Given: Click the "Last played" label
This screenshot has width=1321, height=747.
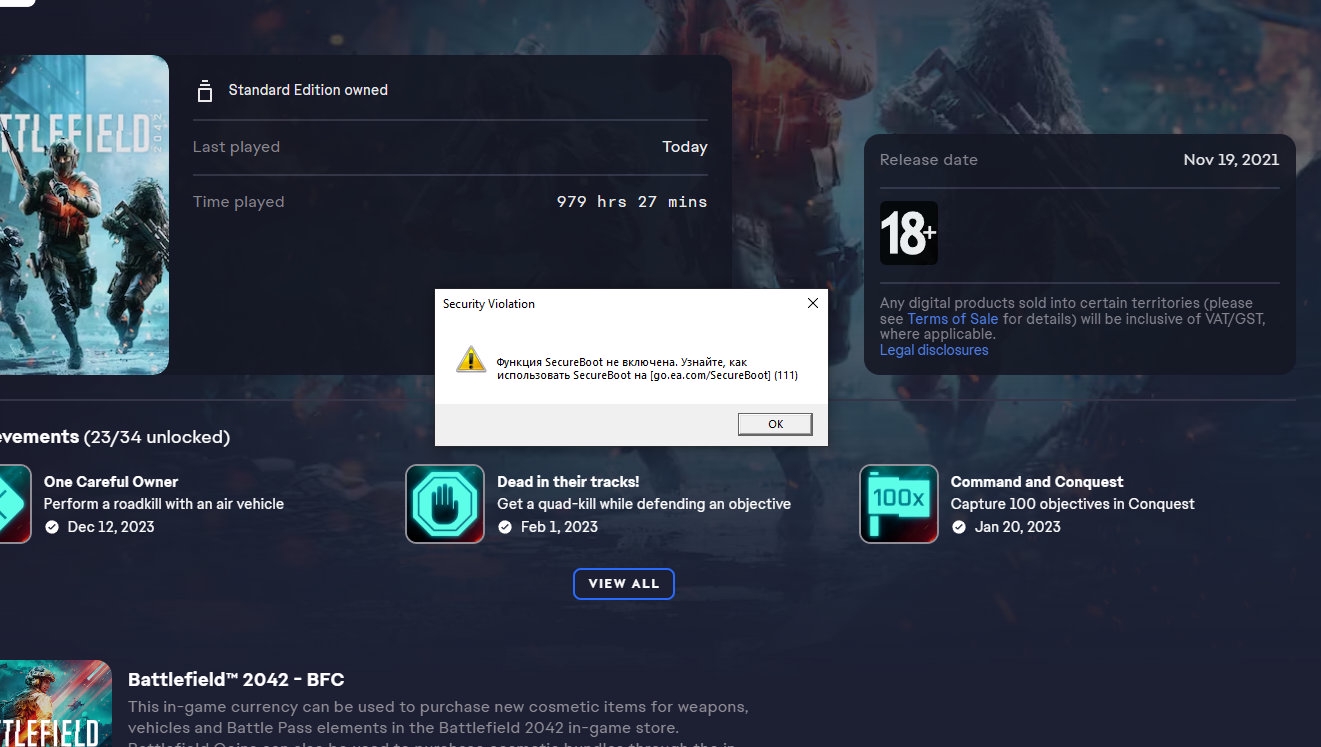Looking at the screenshot, I should click(236, 147).
